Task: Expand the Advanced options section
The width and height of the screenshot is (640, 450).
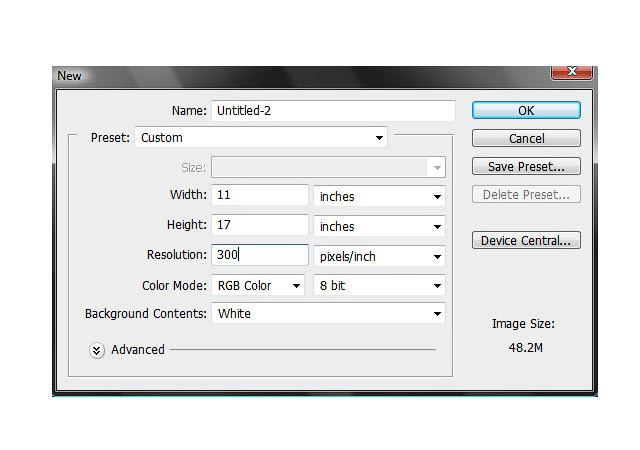Action: 97,350
